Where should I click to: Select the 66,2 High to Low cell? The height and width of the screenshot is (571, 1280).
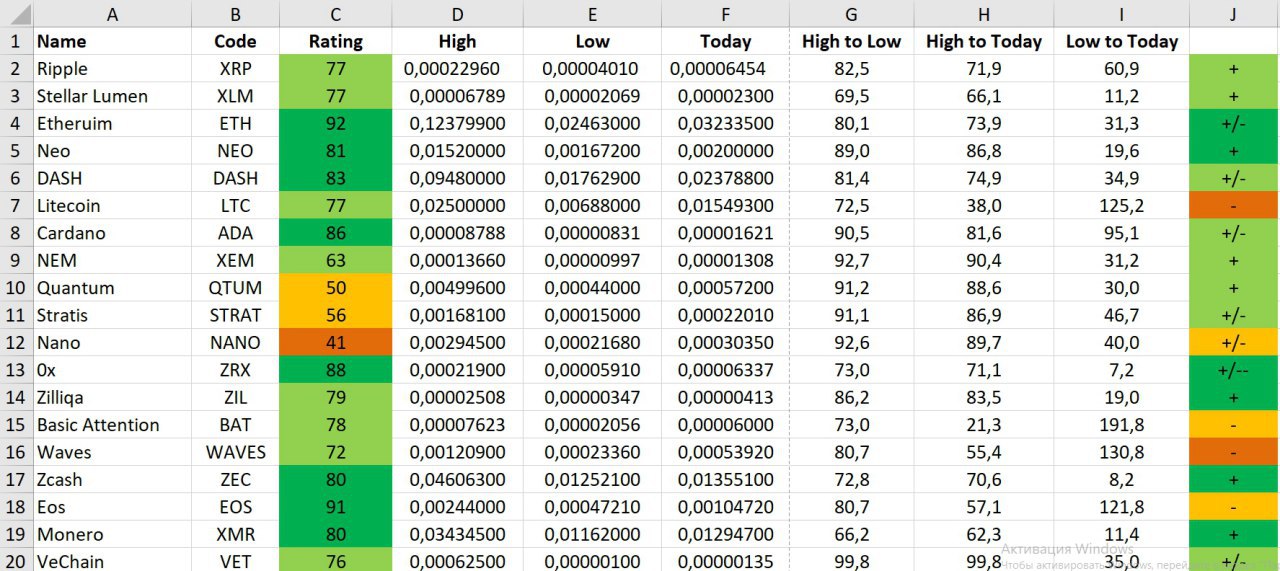coord(851,534)
